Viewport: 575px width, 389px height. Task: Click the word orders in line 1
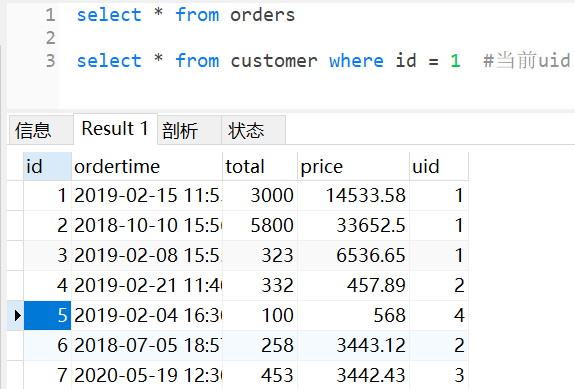click(263, 15)
